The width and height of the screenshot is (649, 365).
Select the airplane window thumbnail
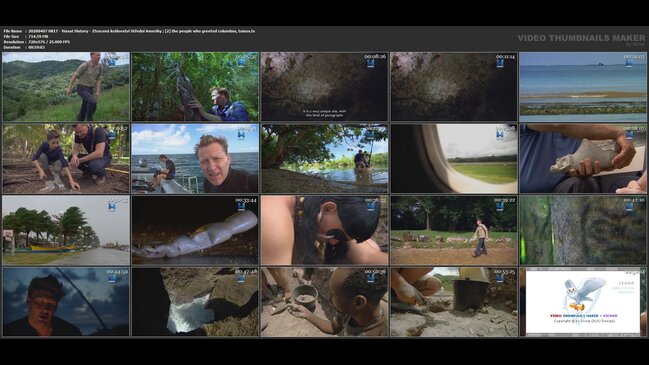point(454,158)
